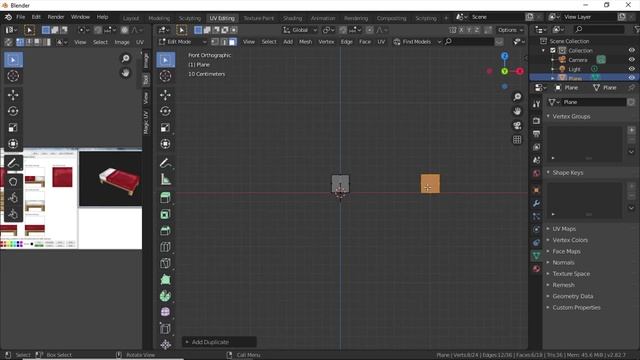The width and height of the screenshot is (640, 360).
Task: Expand the Shape Keys panel
Action: [568, 173]
